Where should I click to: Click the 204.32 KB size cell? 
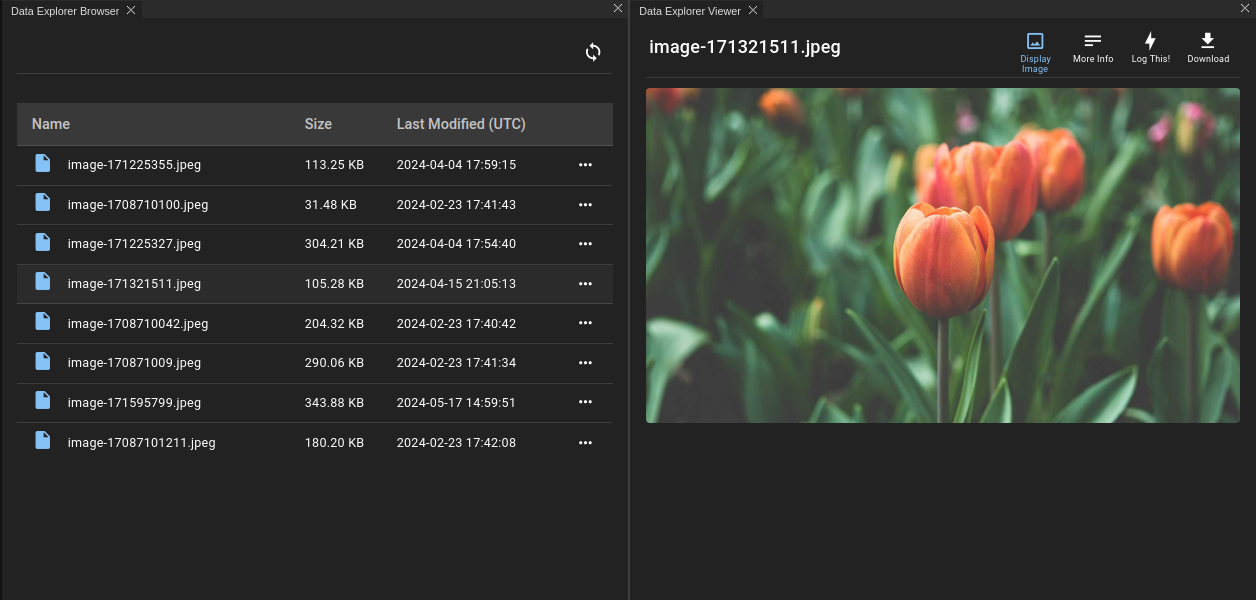point(334,324)
